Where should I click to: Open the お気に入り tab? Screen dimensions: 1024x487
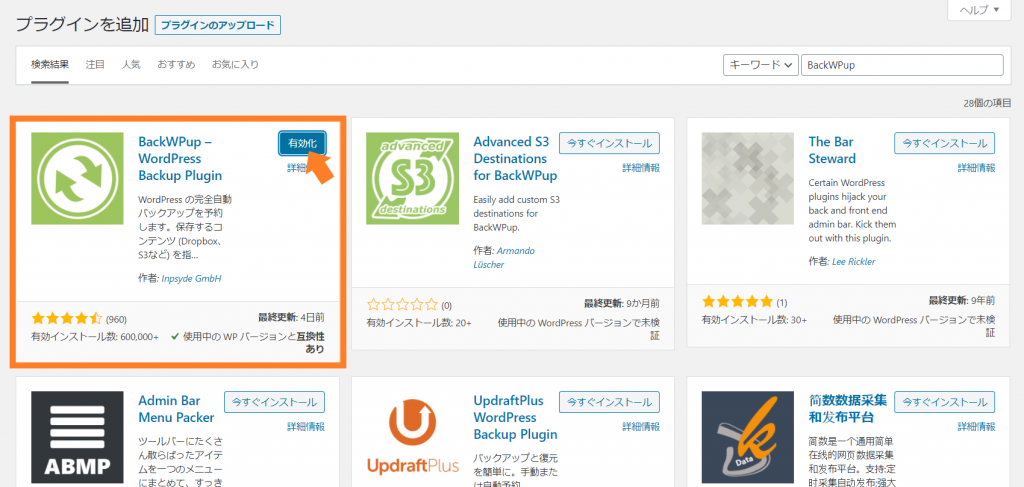(235, 65)
